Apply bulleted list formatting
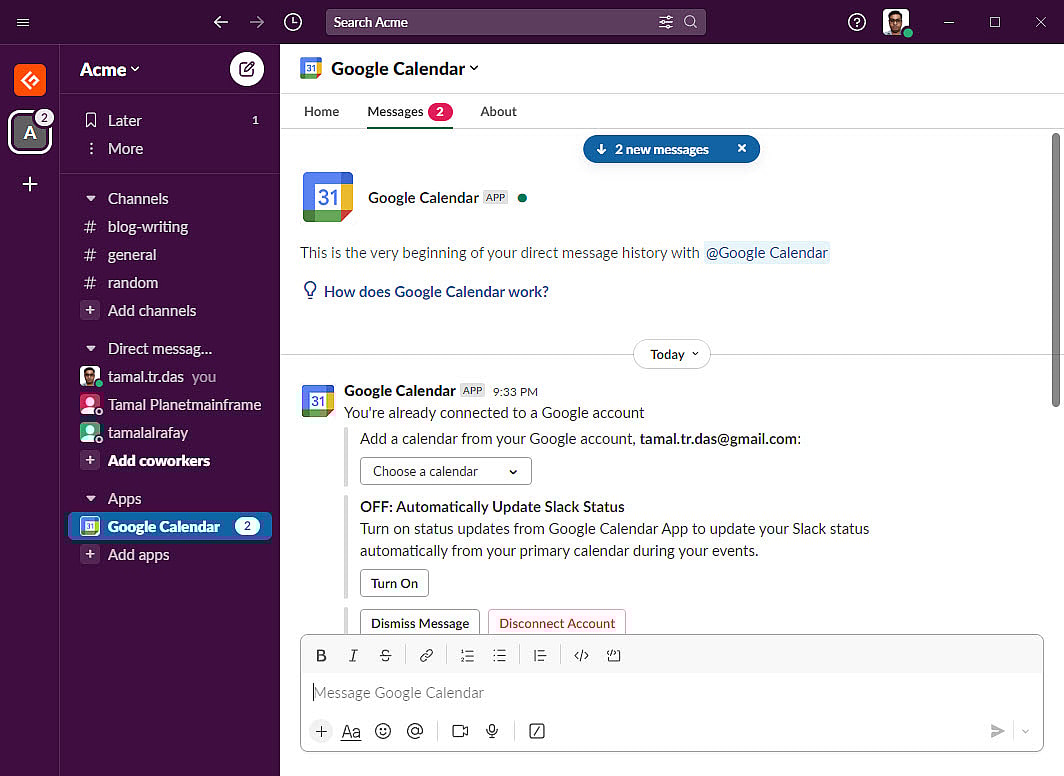The height and width of the screenshot is (776, 1064). click(x=499, y=655)
